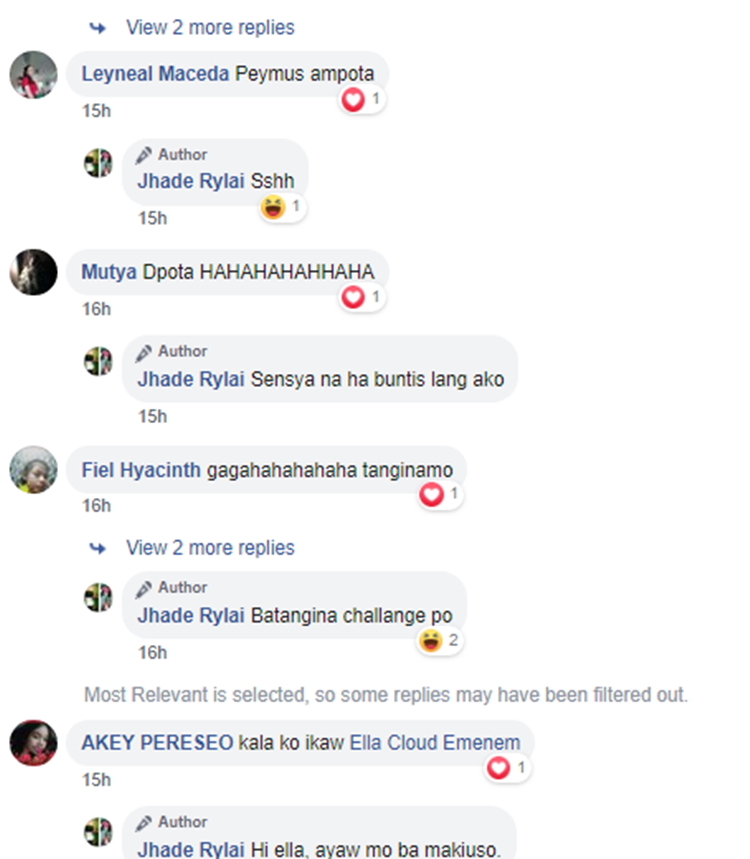
Task: Expand 'View 2 more replies' under Fiel Hyacinth
Action: (x=210, y=548)
